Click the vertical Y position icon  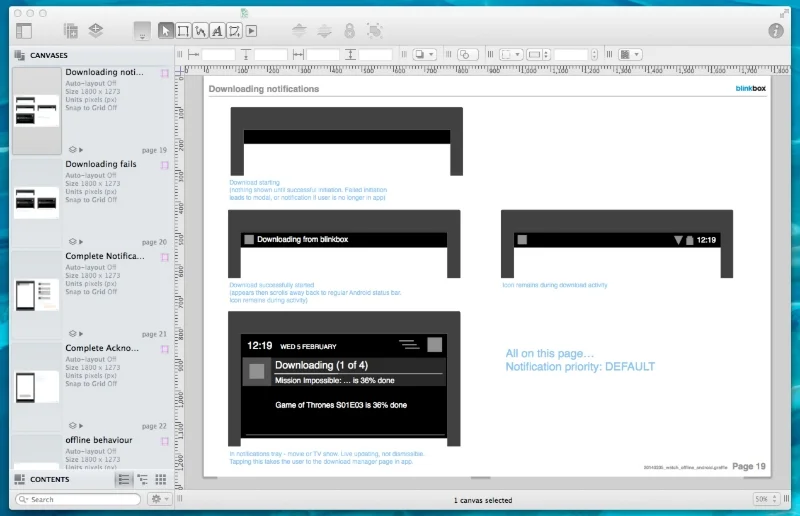[246, 55]
